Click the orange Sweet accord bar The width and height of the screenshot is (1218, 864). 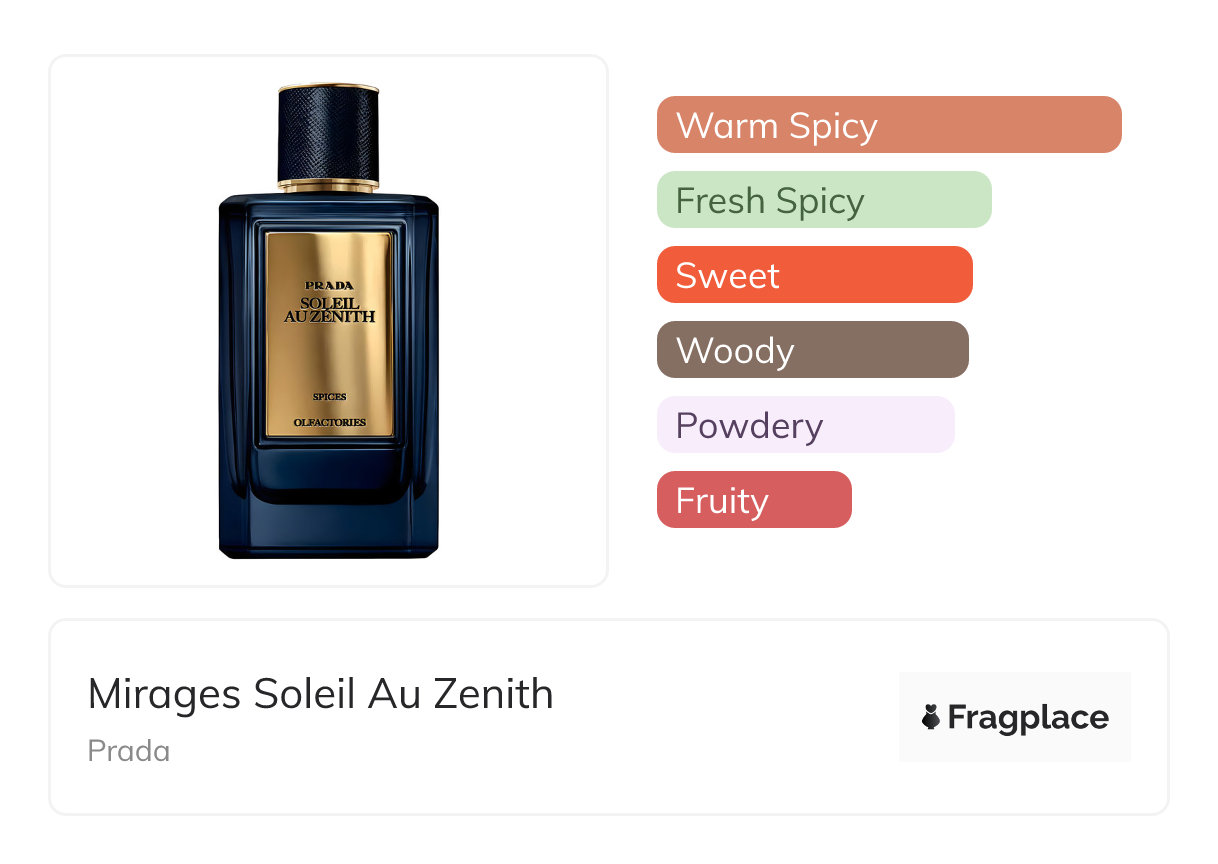click(x=815, y=275)
